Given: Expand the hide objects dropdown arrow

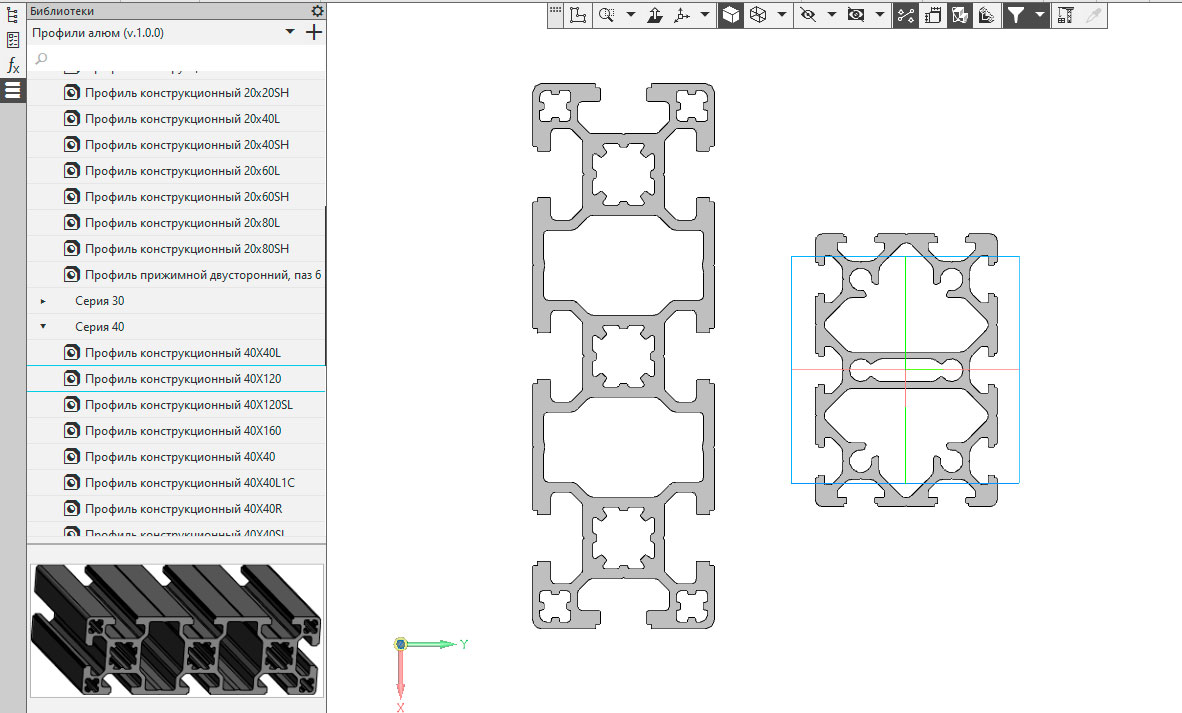Looking at the screenshot, I should [x=831, y=15].
